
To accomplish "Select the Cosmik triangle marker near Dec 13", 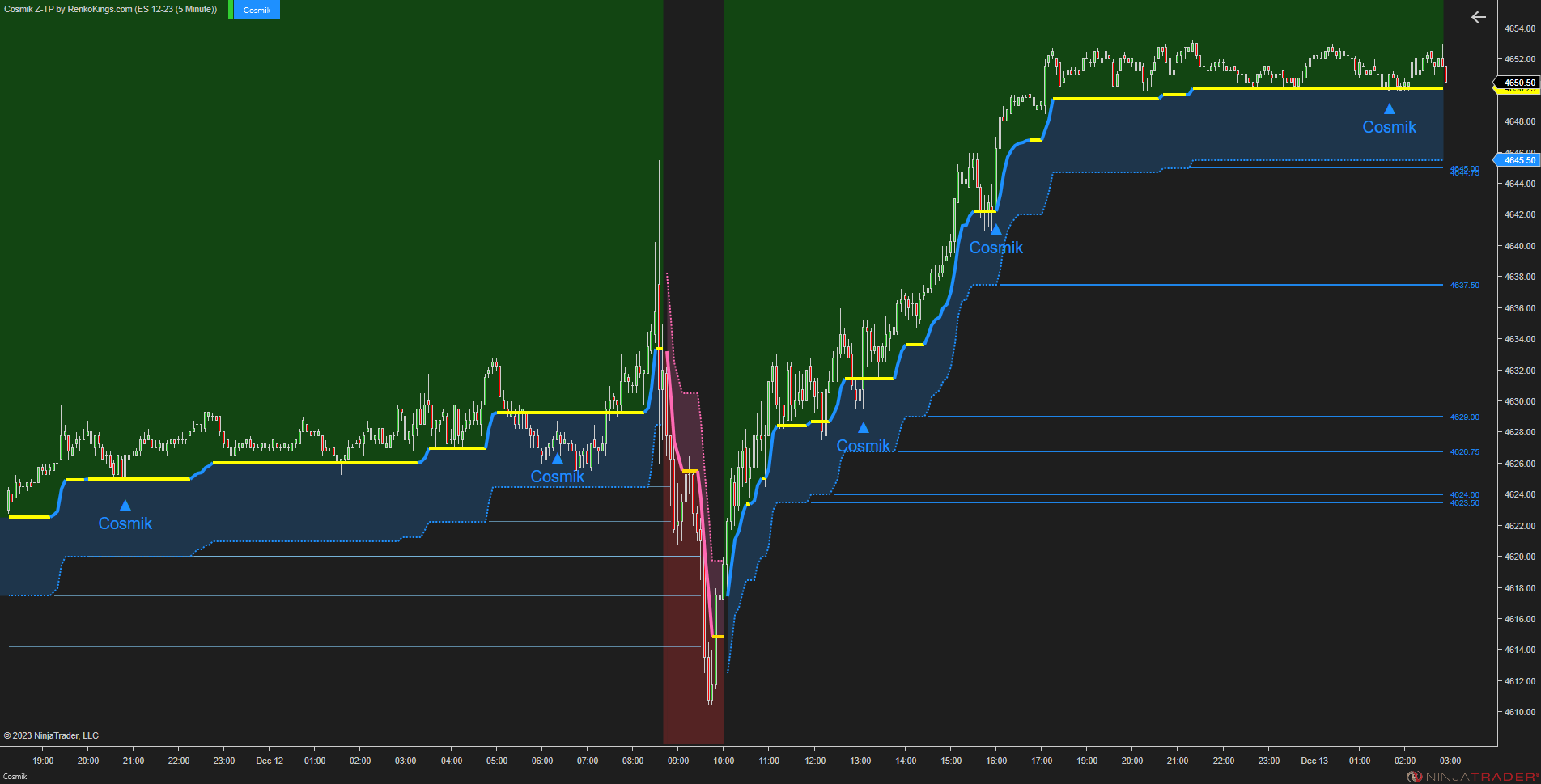I will [x=1388, y=108].
